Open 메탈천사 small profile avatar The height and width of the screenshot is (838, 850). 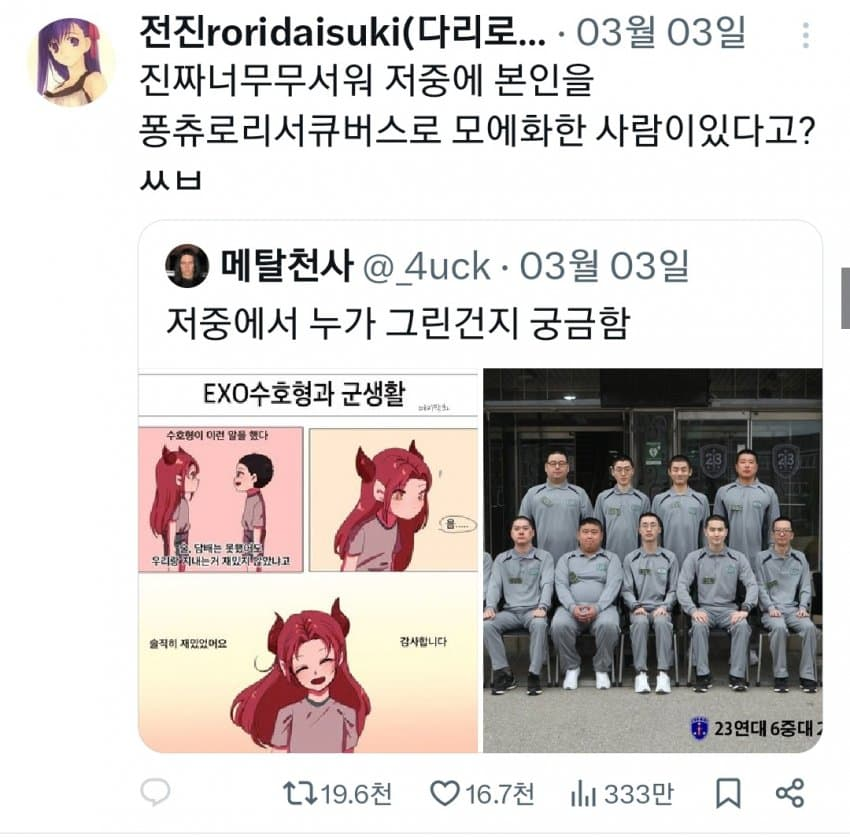tap(187, 266)
